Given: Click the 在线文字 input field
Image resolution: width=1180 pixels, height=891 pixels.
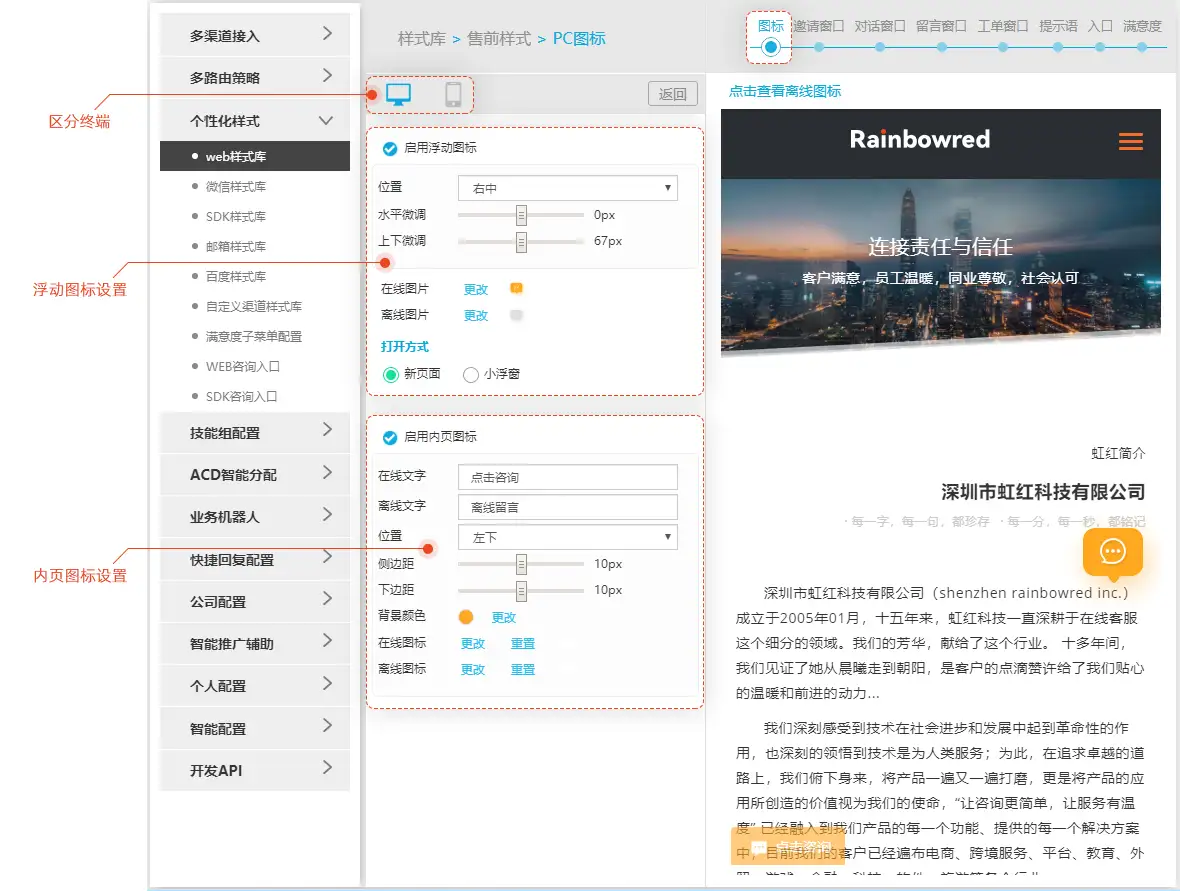Looking at the screenshot, I should tap(567, 477).
